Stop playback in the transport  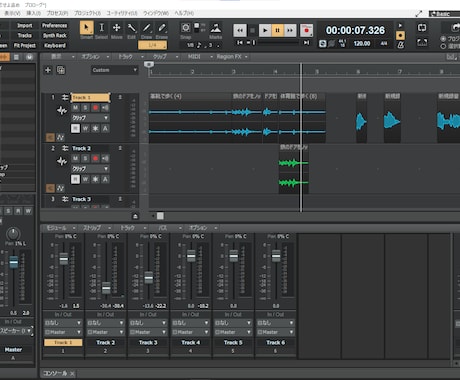coord(253,31)
